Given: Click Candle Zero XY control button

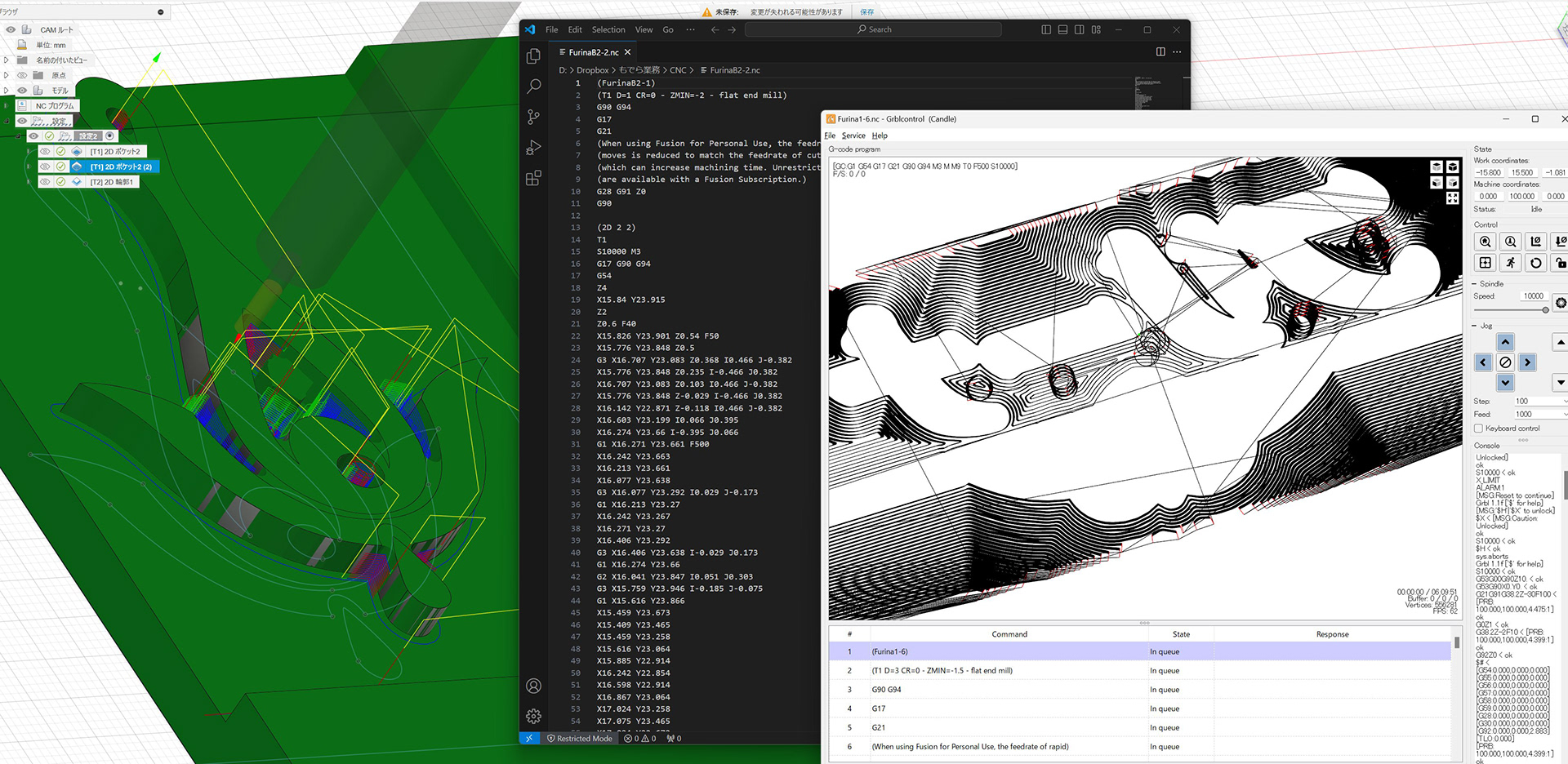Looking at the screenshot, I should [1535, 242].
